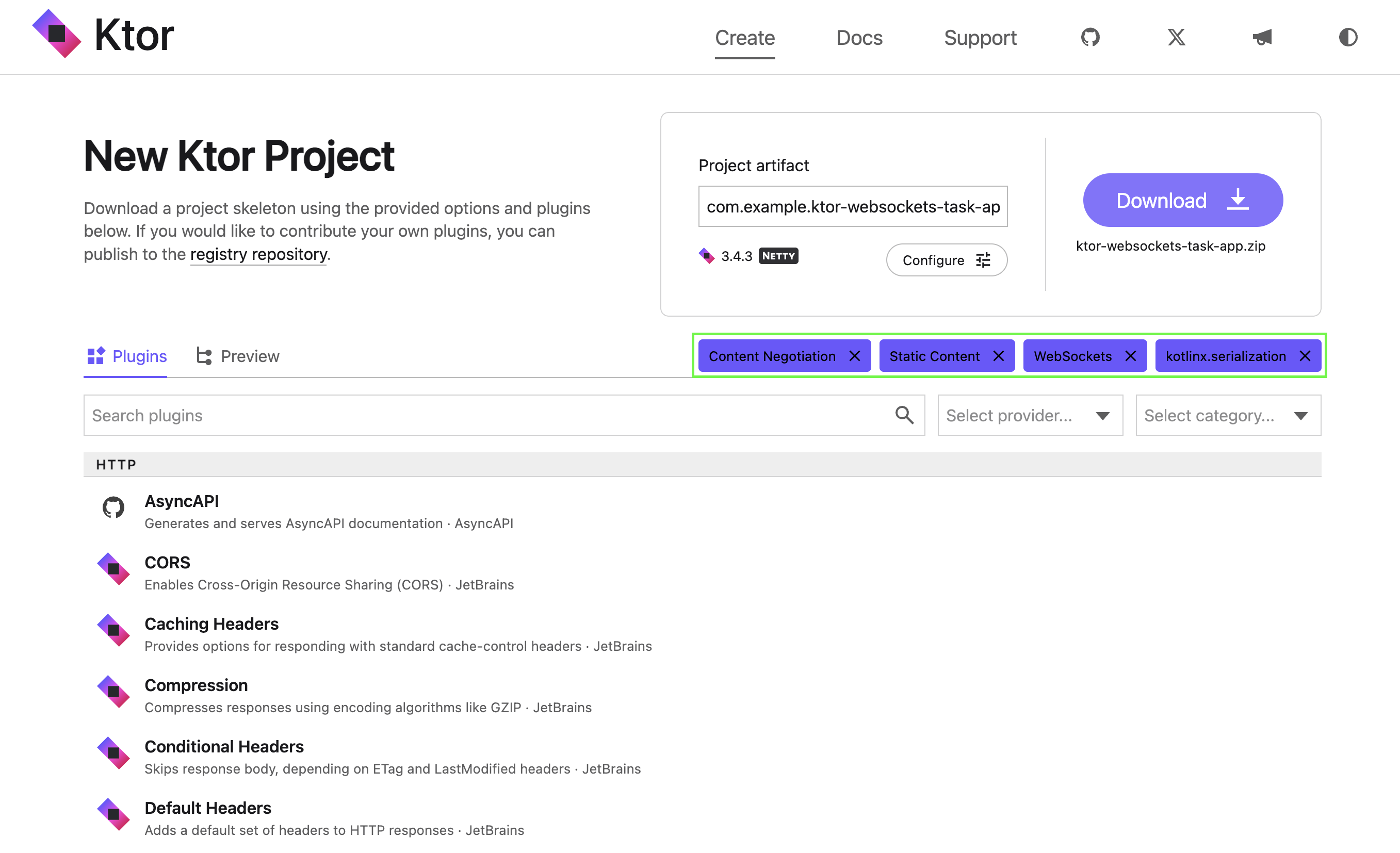
Task: Follow the registry repository link
Action: click(x=258, y=254)
